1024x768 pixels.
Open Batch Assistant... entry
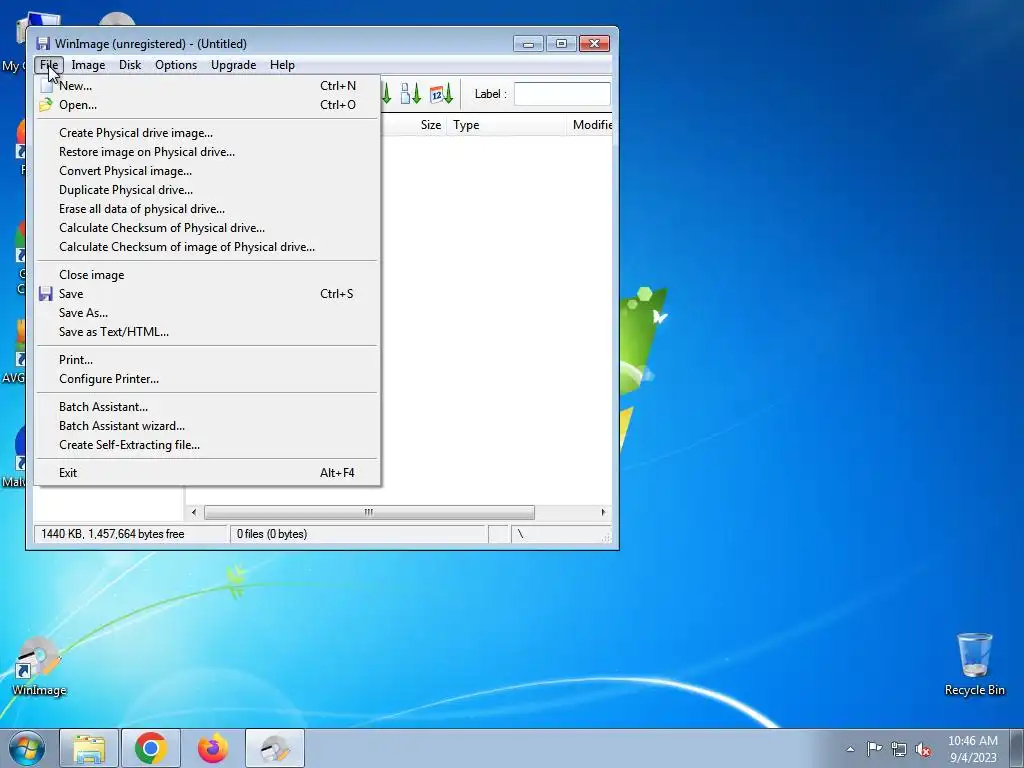point(207,406)
